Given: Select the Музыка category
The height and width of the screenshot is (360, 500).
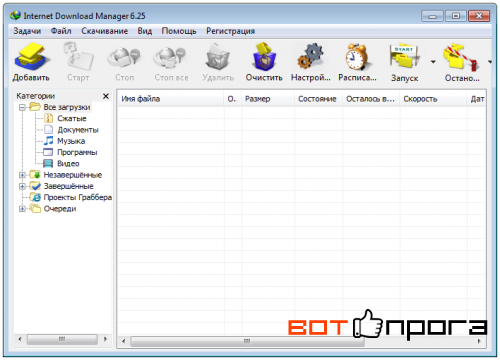Looking at the screenshot, I should [x=71, y=141].
